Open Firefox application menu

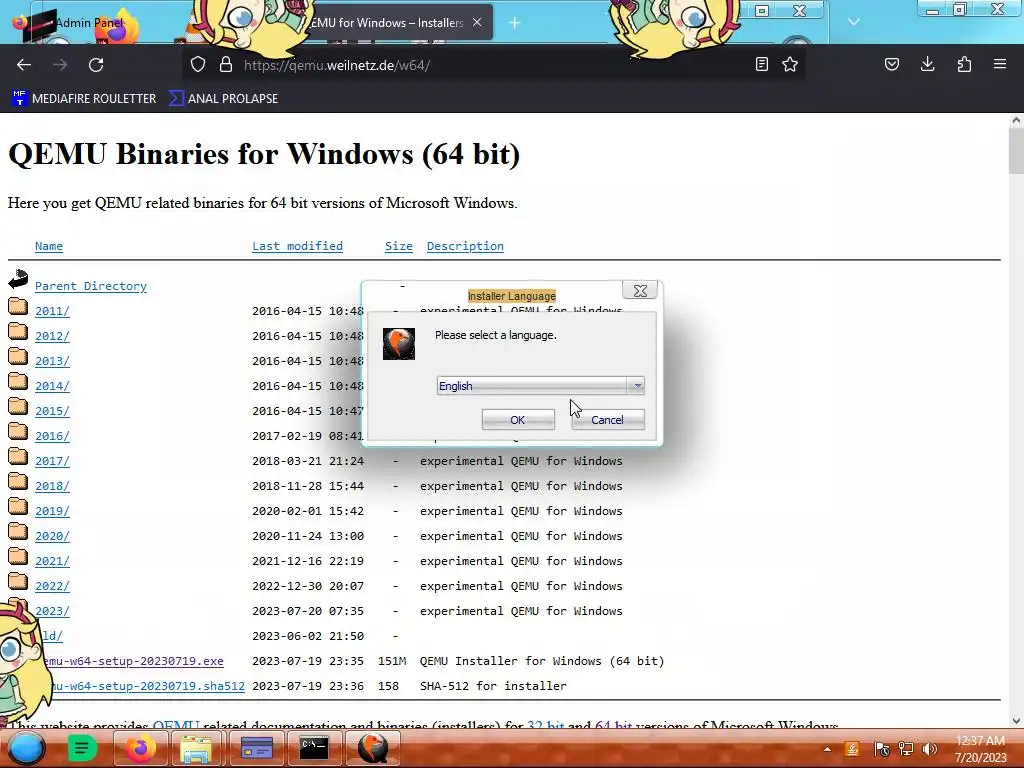(1000, 64)
